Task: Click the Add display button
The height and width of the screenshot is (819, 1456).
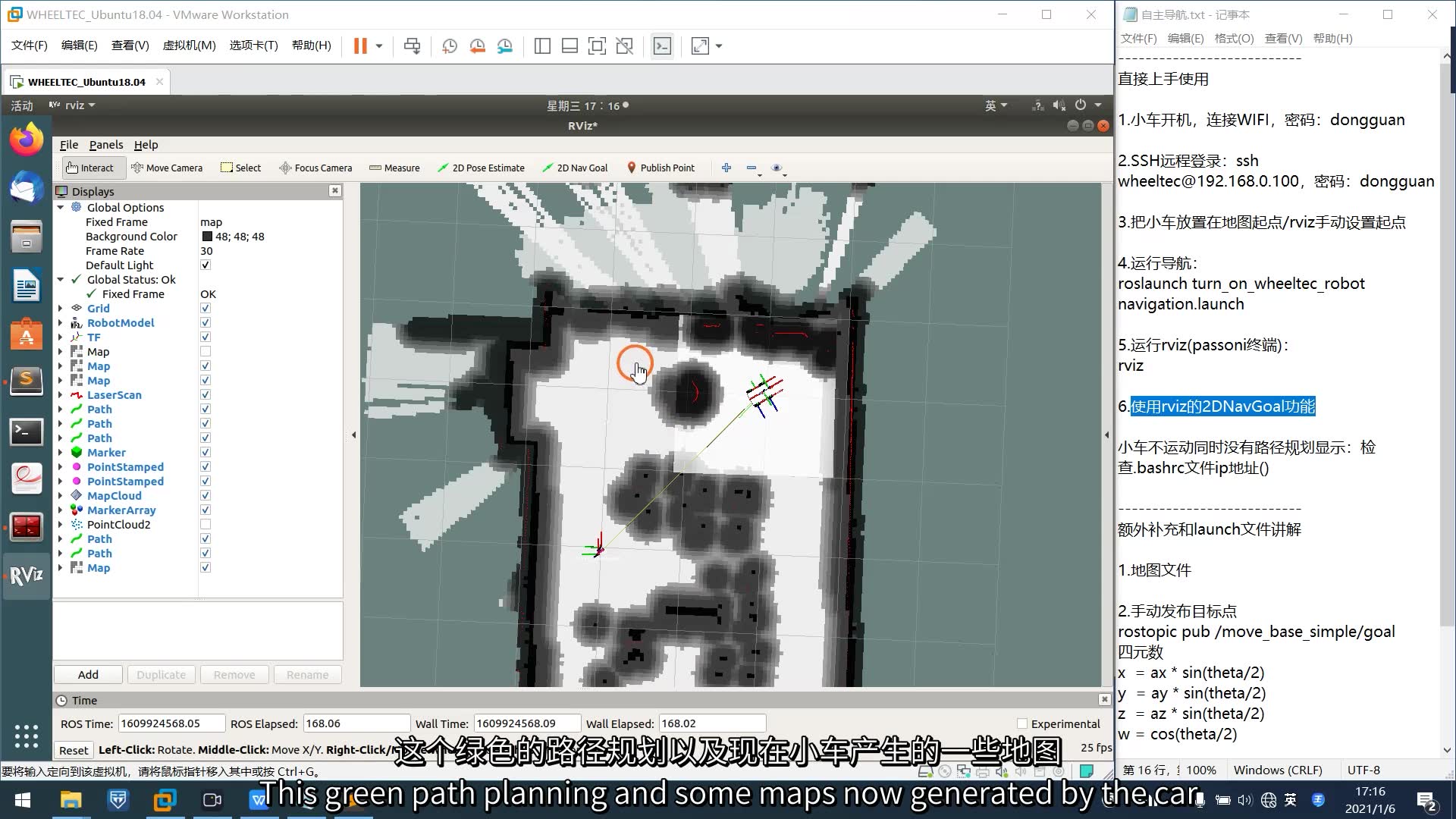Action: 88,674
